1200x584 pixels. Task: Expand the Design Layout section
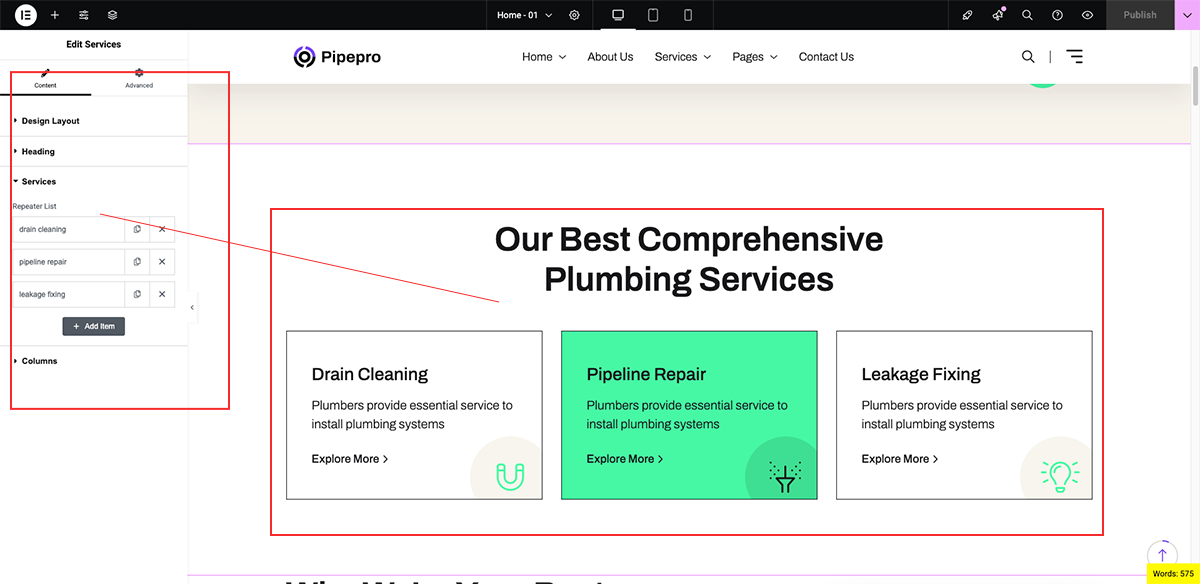[50, 121]
